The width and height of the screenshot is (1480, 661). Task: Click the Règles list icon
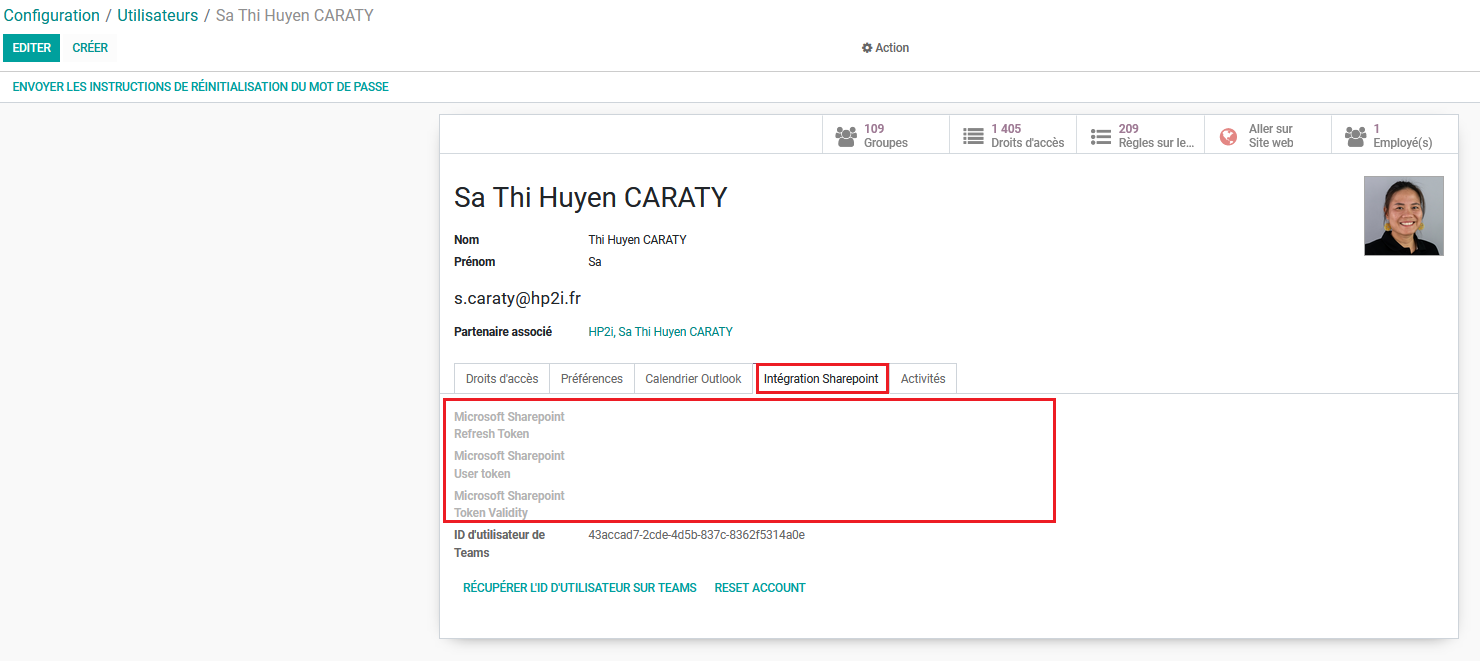[1101, 136]
